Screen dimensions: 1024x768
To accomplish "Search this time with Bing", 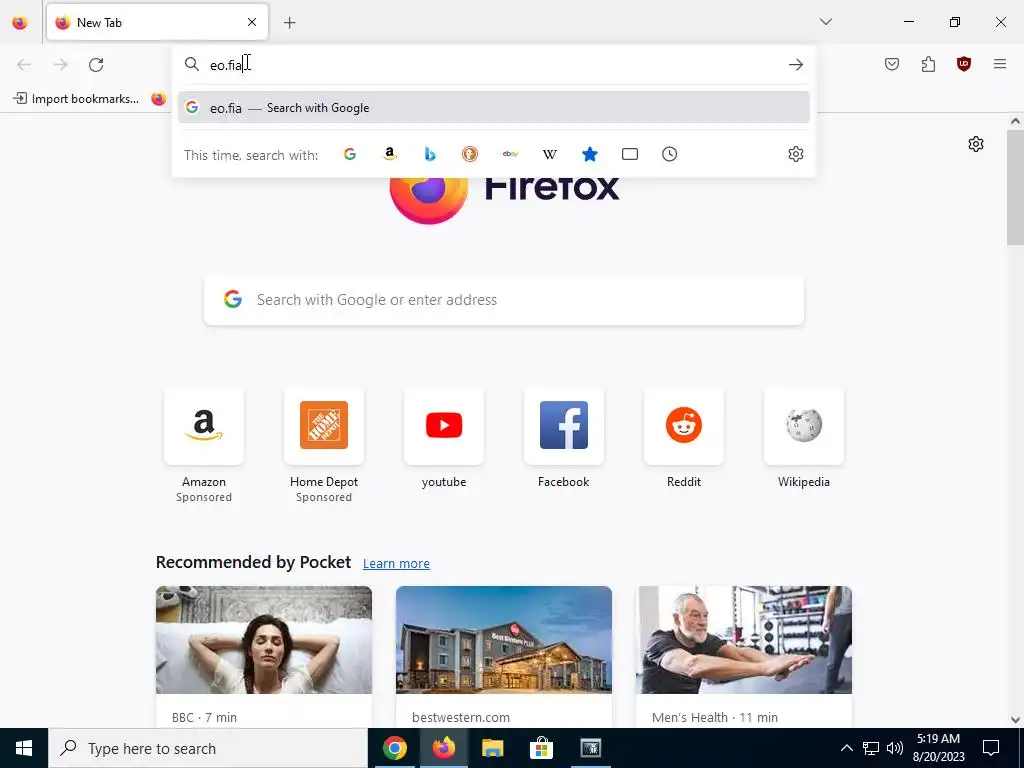I will point(430,154).
